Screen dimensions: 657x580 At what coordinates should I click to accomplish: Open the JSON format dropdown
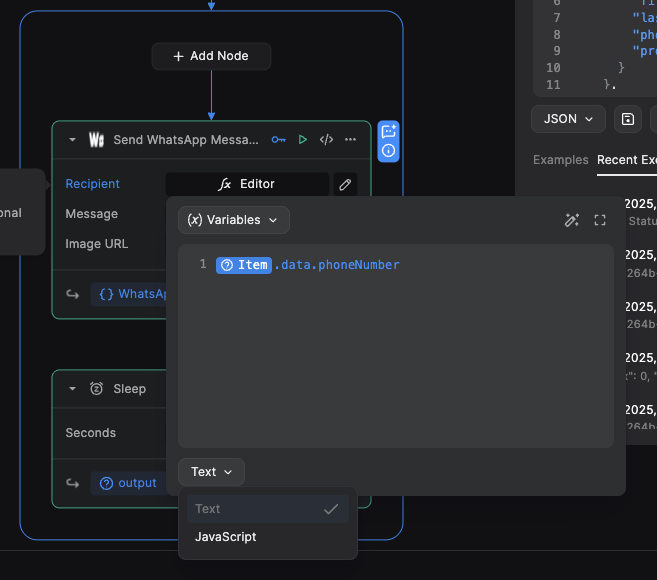click(x=568, y=119)
